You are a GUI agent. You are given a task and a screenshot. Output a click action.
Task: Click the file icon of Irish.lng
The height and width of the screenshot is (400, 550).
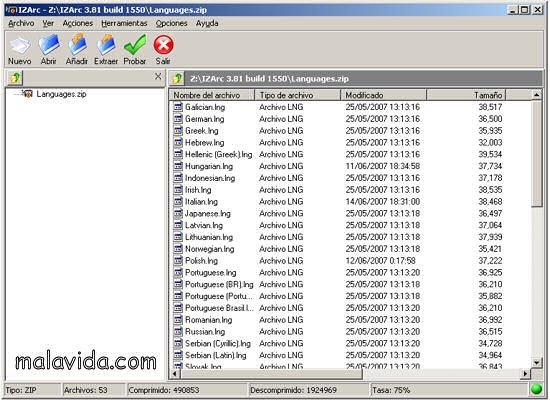coord(178,190)
